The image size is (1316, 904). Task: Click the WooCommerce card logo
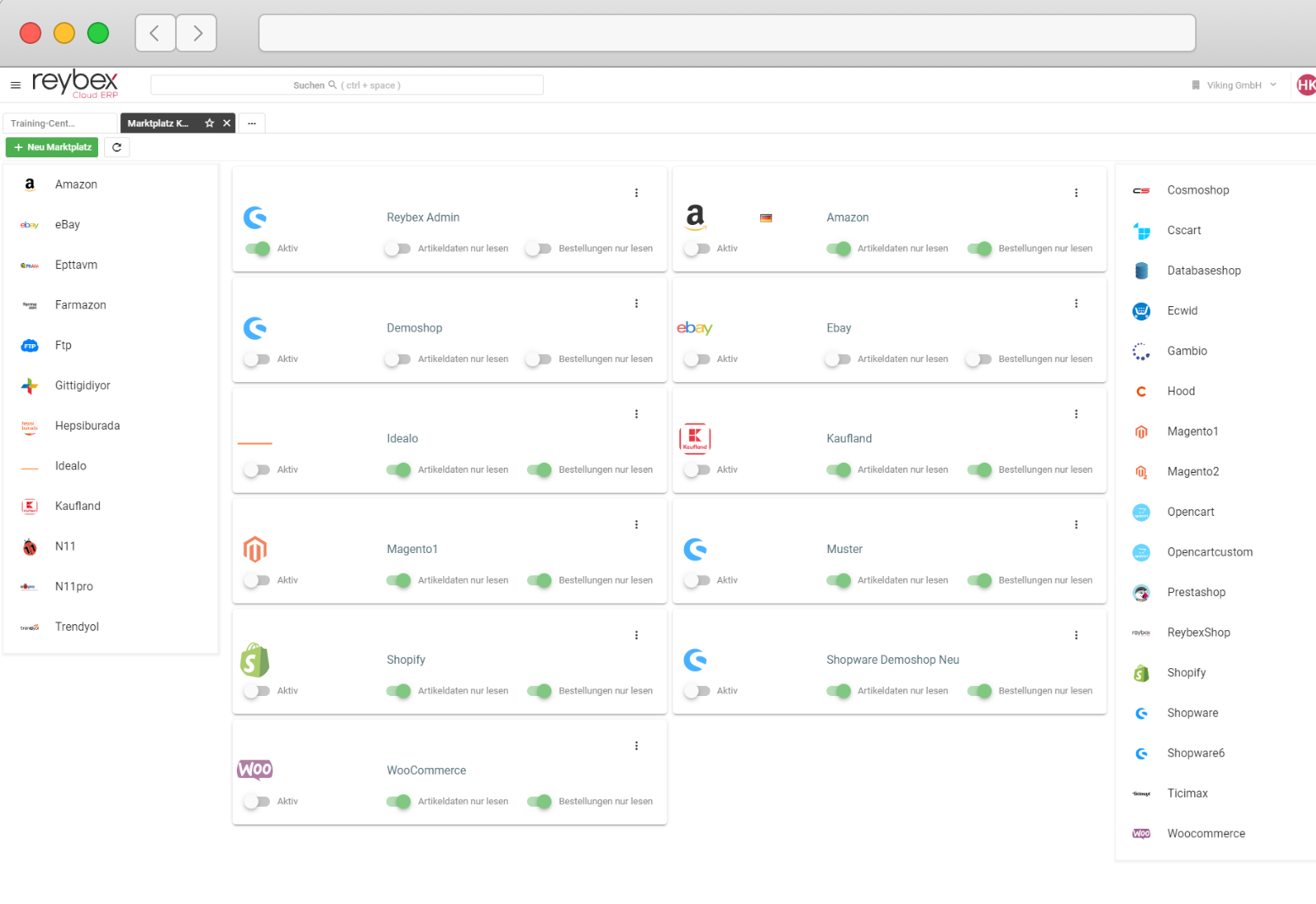click(x=255, y=770)
